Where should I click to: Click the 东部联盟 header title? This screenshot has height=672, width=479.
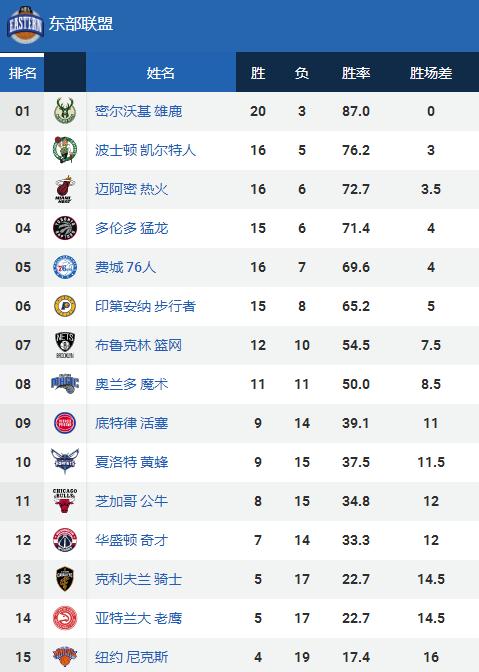coord(81,24)
